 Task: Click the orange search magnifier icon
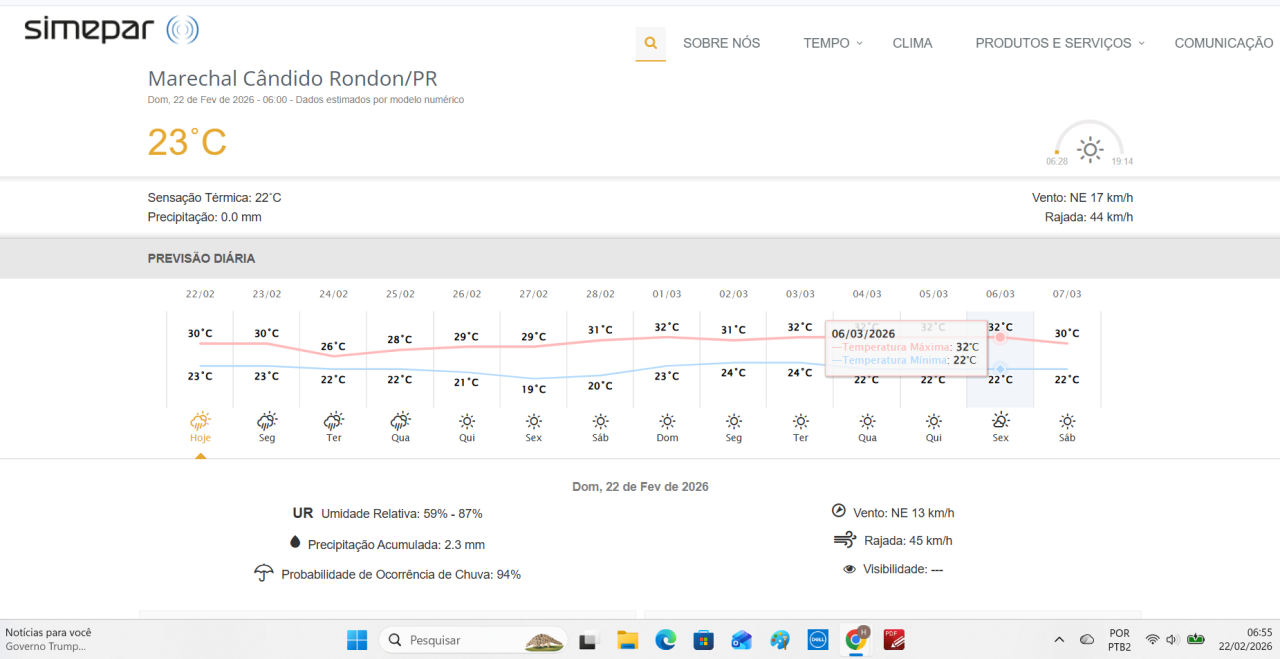coord(650,43)
